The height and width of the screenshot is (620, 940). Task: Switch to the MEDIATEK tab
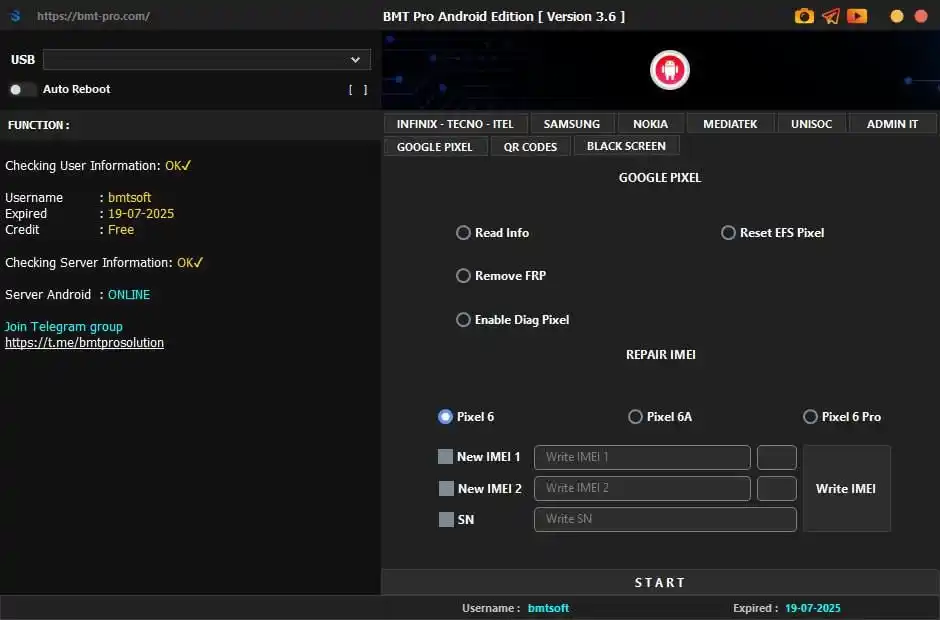(730, 124)
